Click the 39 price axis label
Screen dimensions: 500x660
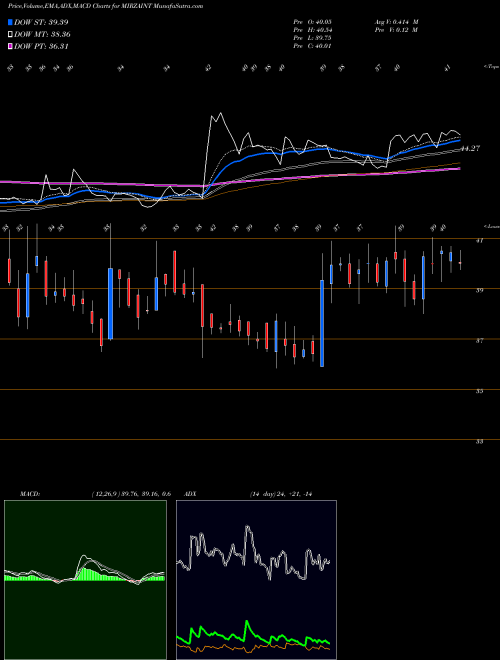tap(479, 290)
